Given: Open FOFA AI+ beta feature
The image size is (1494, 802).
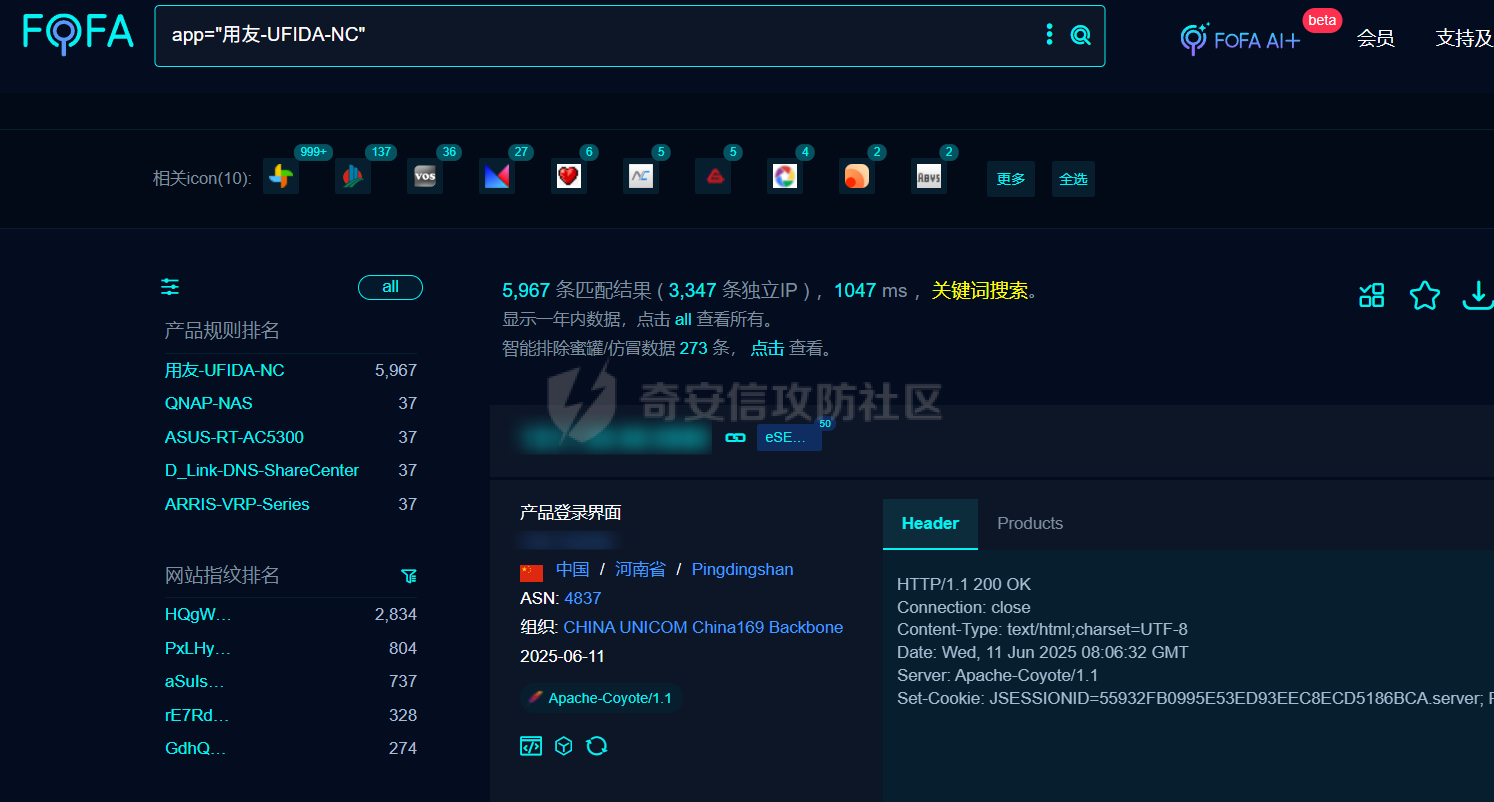Looking at the screenshot, I should click(1241, 39).
